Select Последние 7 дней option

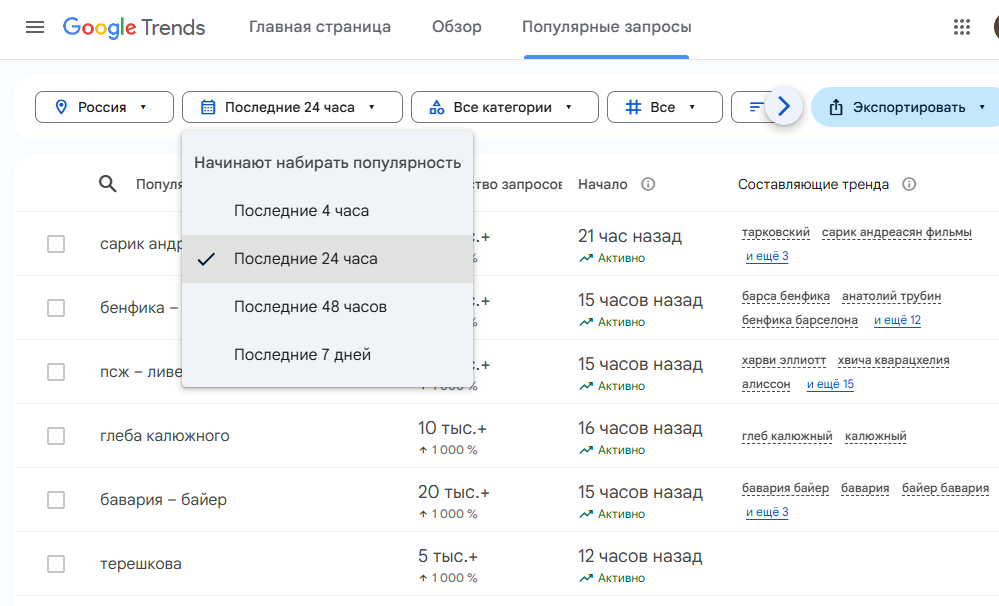[x=327, y=354]
